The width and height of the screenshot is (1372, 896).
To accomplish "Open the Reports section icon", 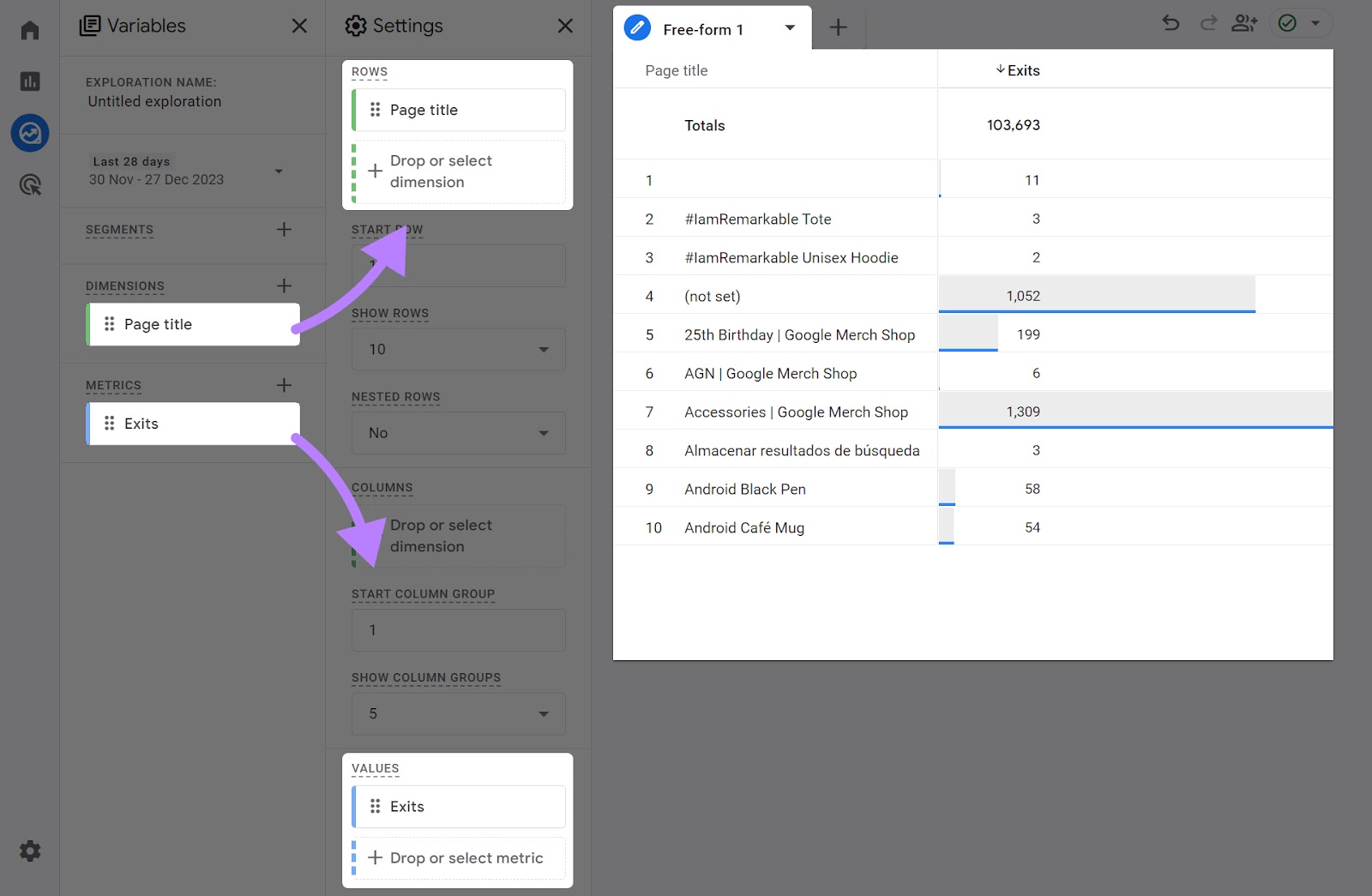I will click(29, 81).
